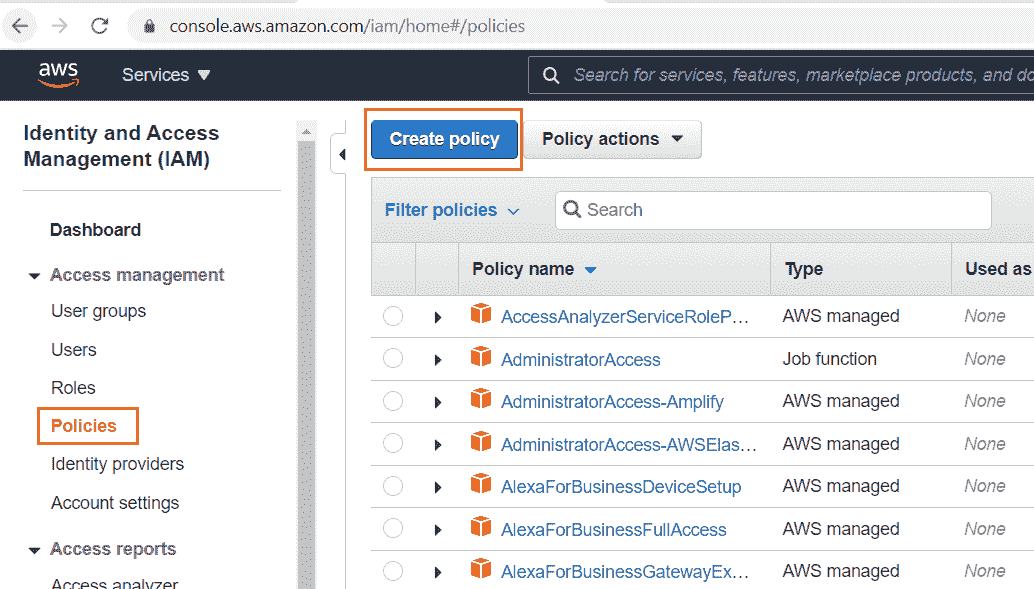The height and width of the screenshot is (589, 1034).
Task: Click the Job function type cell
Action: 830,359
